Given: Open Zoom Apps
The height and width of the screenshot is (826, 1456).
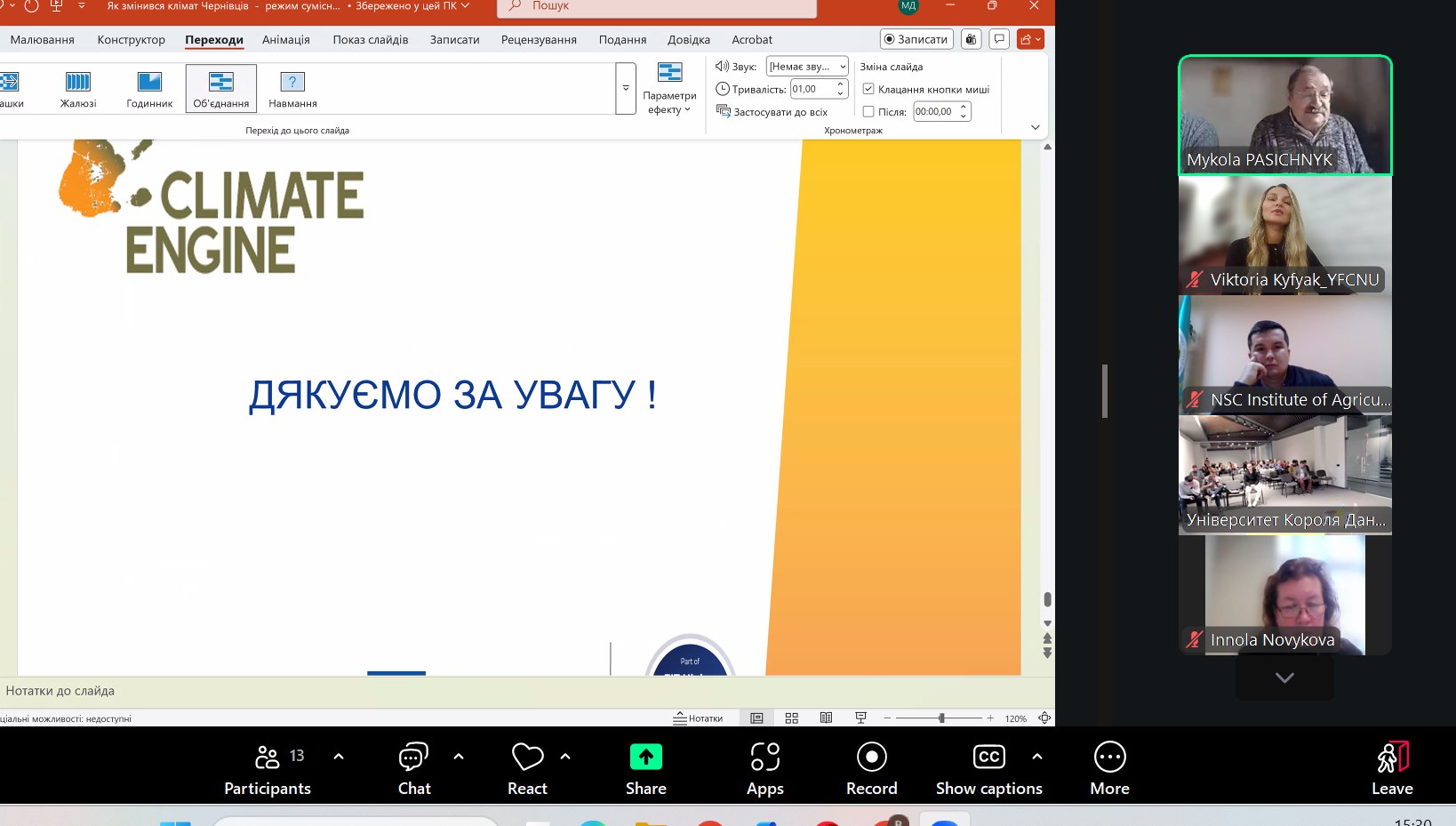Looking at the screenshot, I should coord(765,769).
